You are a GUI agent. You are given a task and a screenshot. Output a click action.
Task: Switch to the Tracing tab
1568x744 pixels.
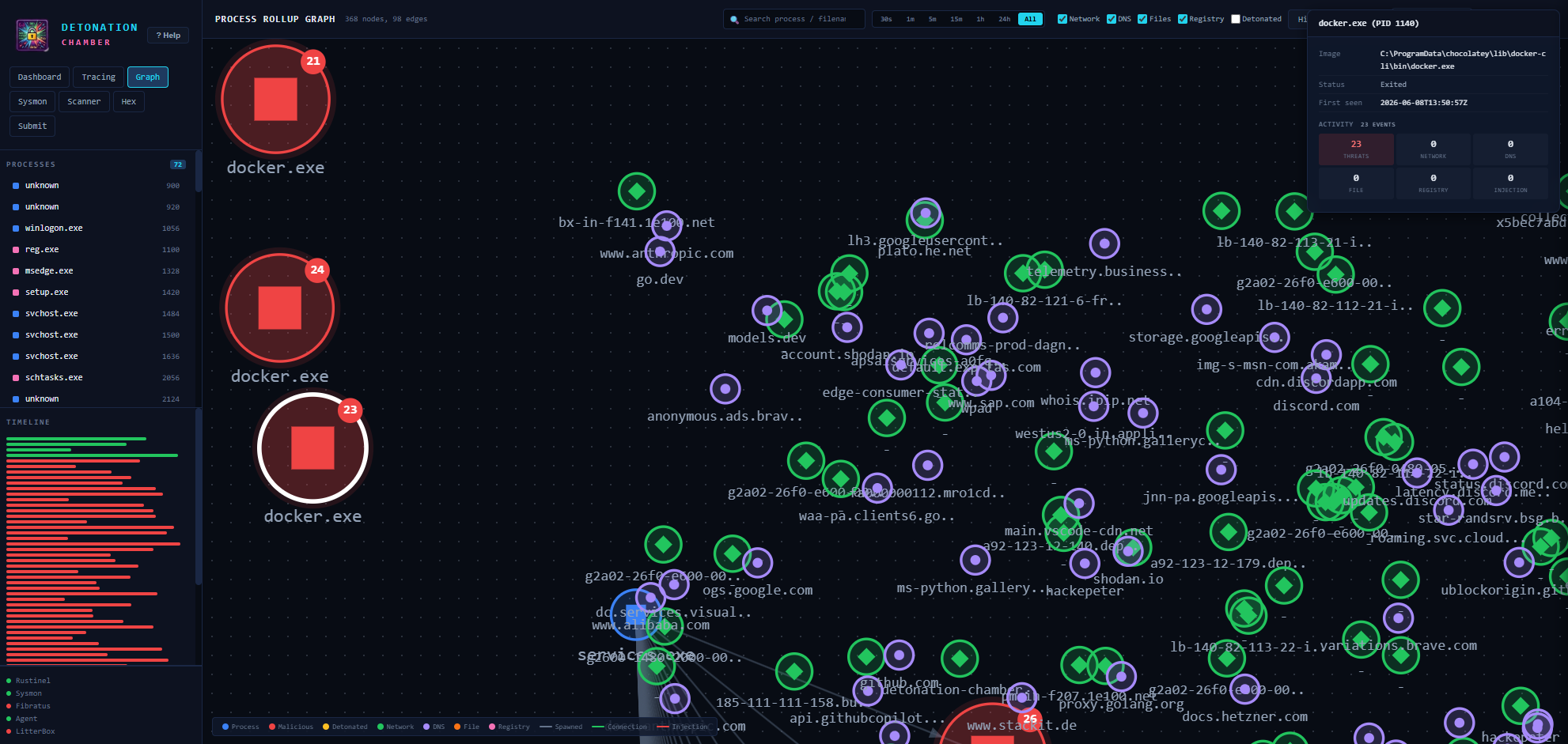click(99, 77)
